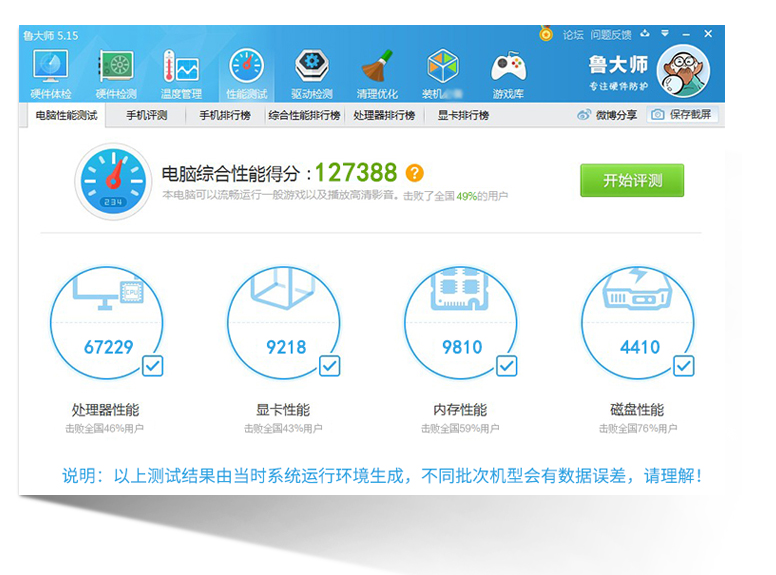This screenshot has height=575, width=776.
Task: Click the disk performance circle 4410
Action: [x=638, y=323]
